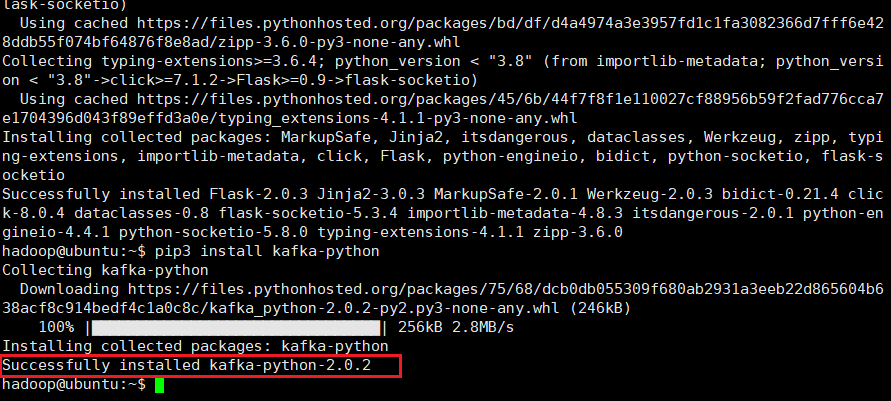Click the last hadoop@ubuntu prompt beside cursor
The height and width of the screenshot is (401, 891).
(x=74, y=384)
